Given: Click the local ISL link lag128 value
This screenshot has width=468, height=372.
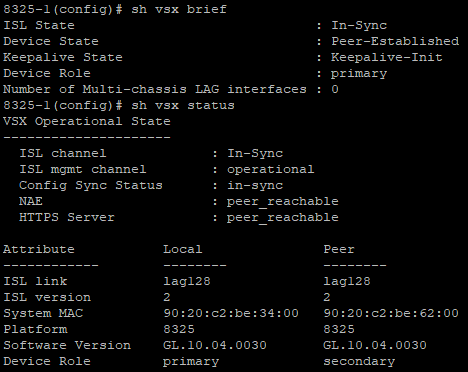Looking at the screenshot, I should pyautogui.click(x=187, y=281).
